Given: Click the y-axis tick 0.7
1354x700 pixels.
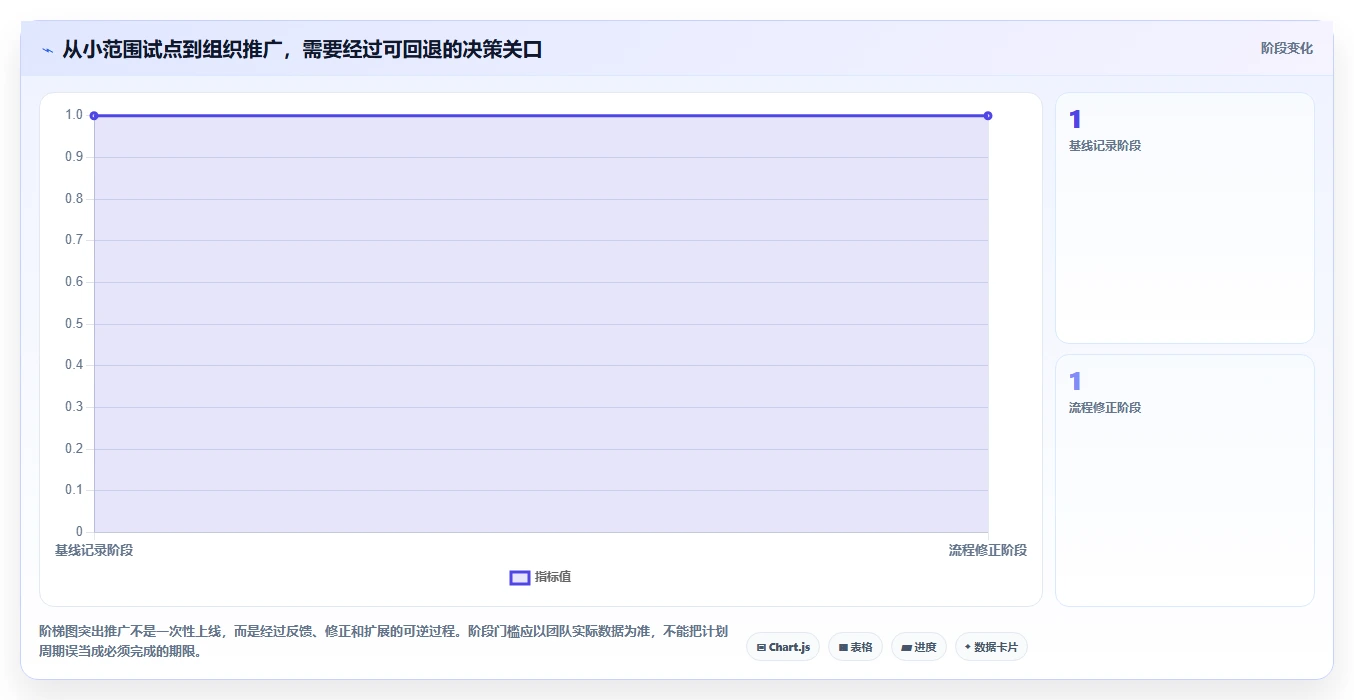Looking at the screenshot, I should [74, 240].
